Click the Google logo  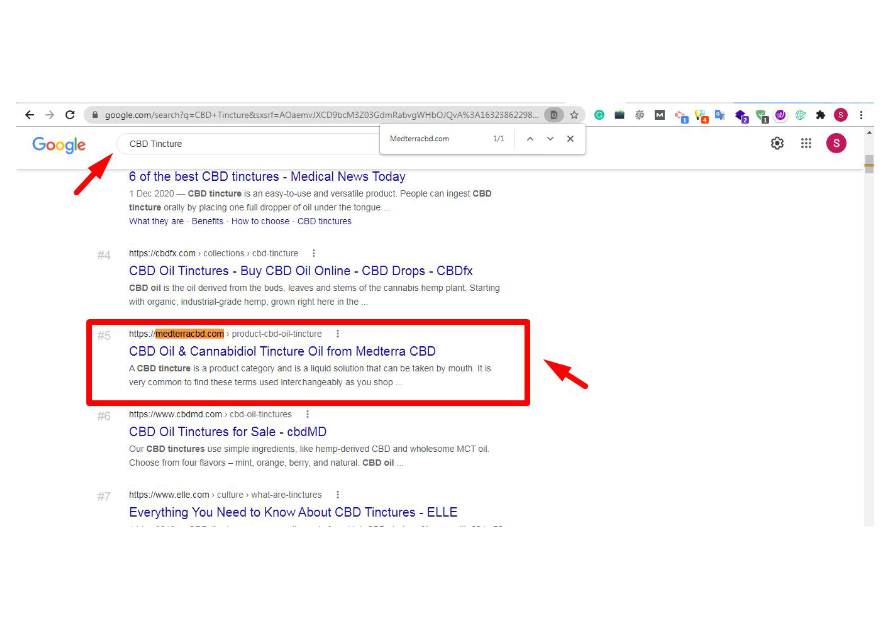point(59,145)
